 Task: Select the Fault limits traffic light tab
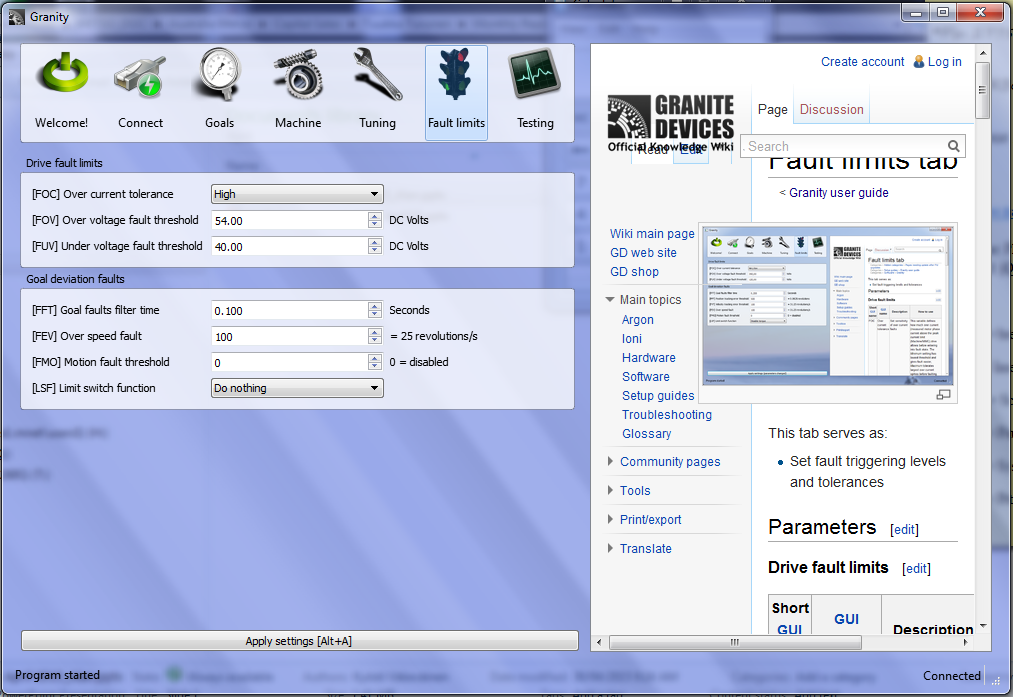click(x=456, y=92)
